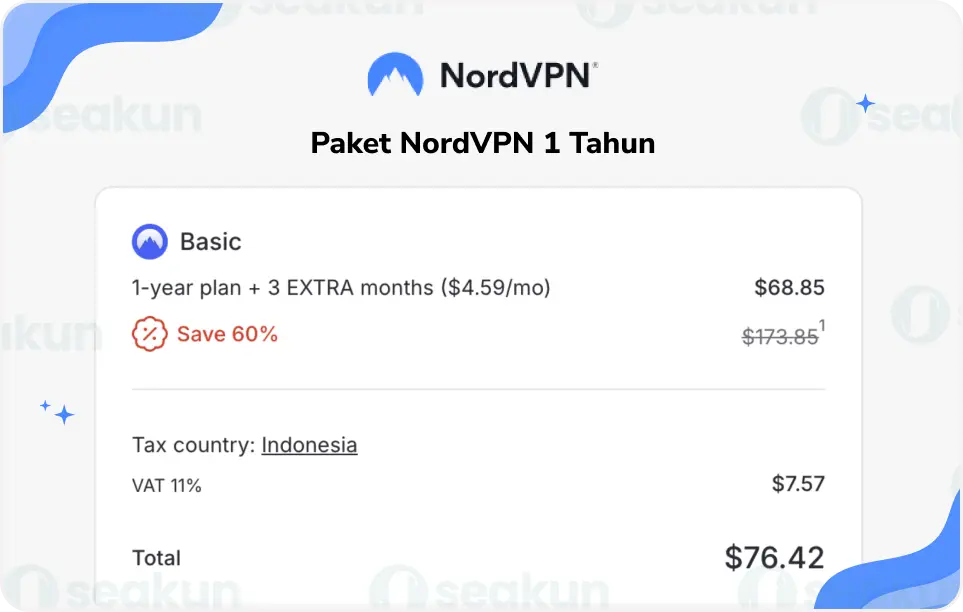Click the red discount percent badge
963x612 pixels.
148,334
